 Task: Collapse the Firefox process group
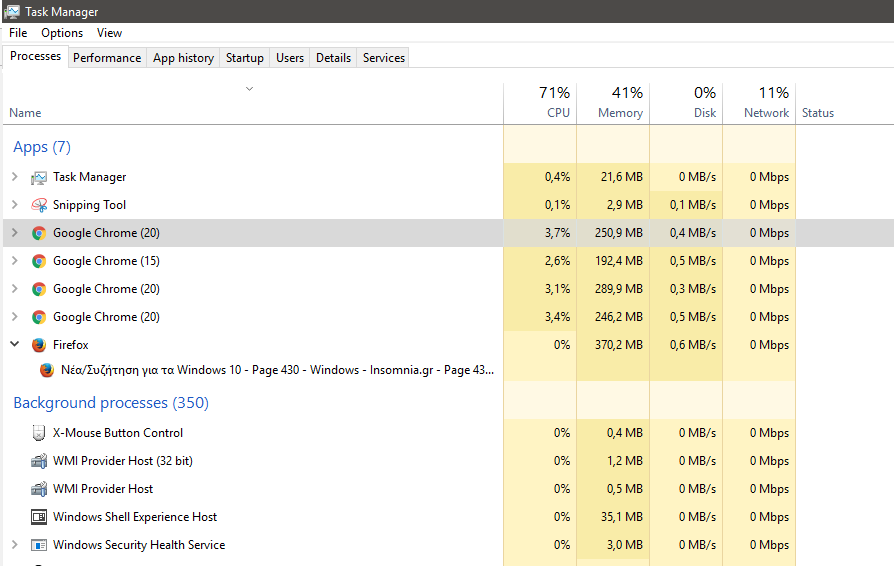[15, 344]
